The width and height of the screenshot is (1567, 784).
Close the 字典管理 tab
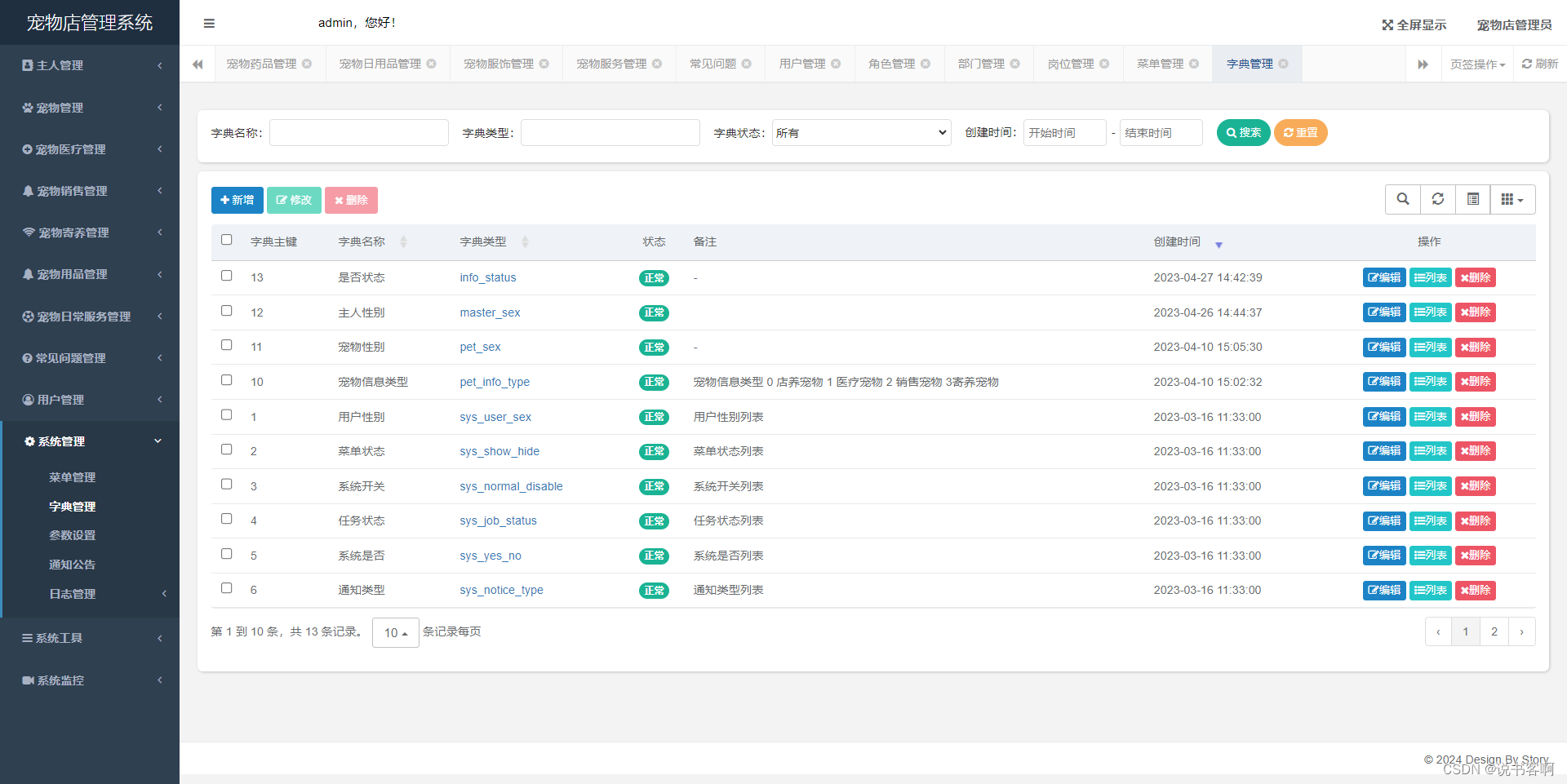tap(1284, 64)
